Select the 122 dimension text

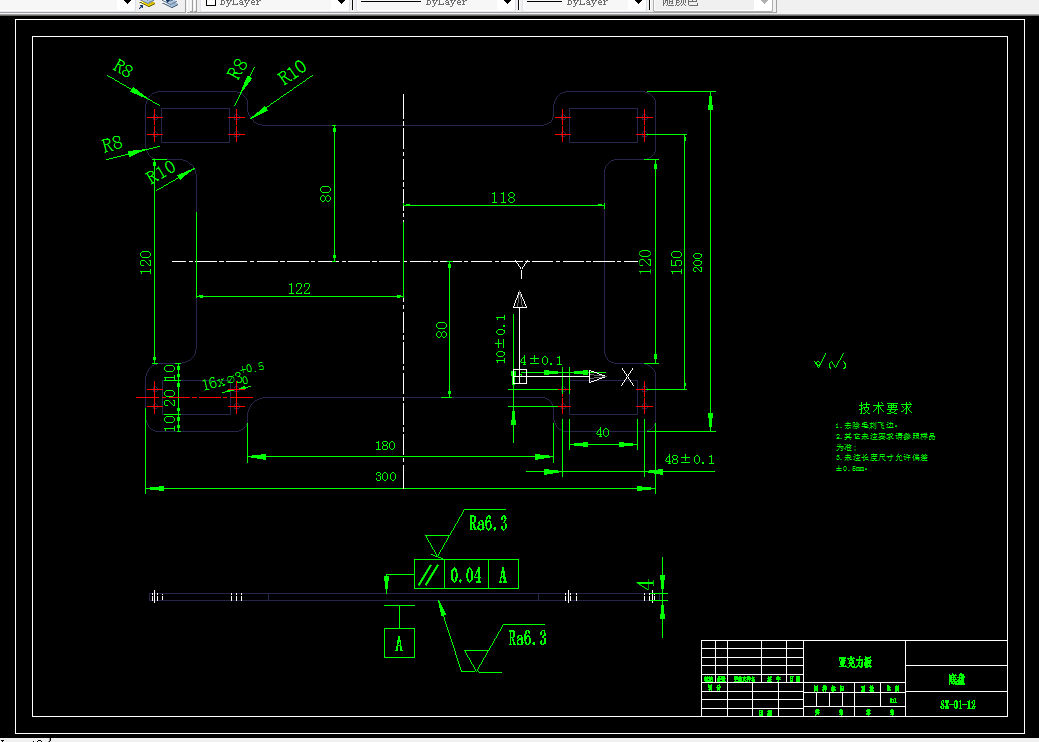tap(300, 288)
